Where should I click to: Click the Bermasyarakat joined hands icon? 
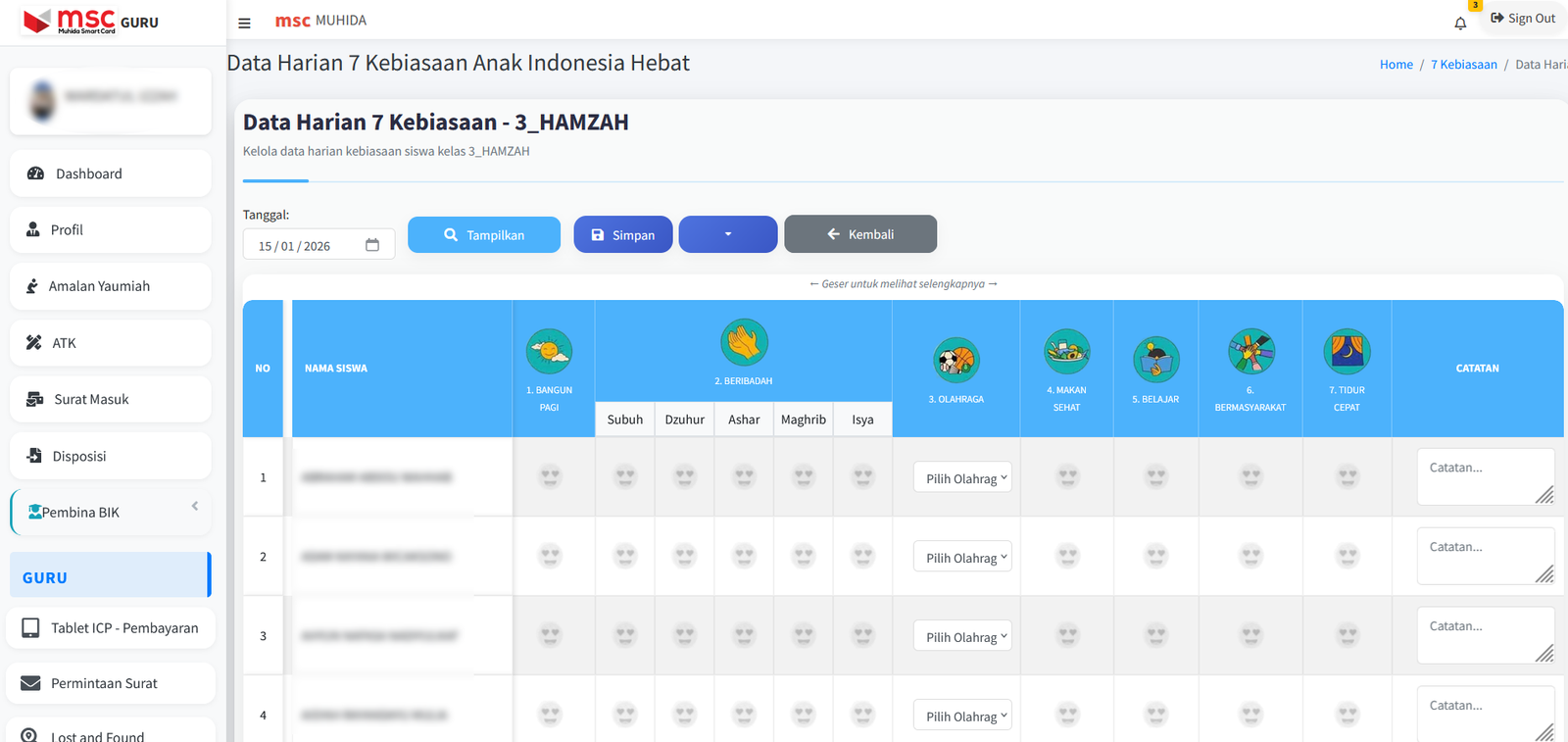(x=1251, y=352)
